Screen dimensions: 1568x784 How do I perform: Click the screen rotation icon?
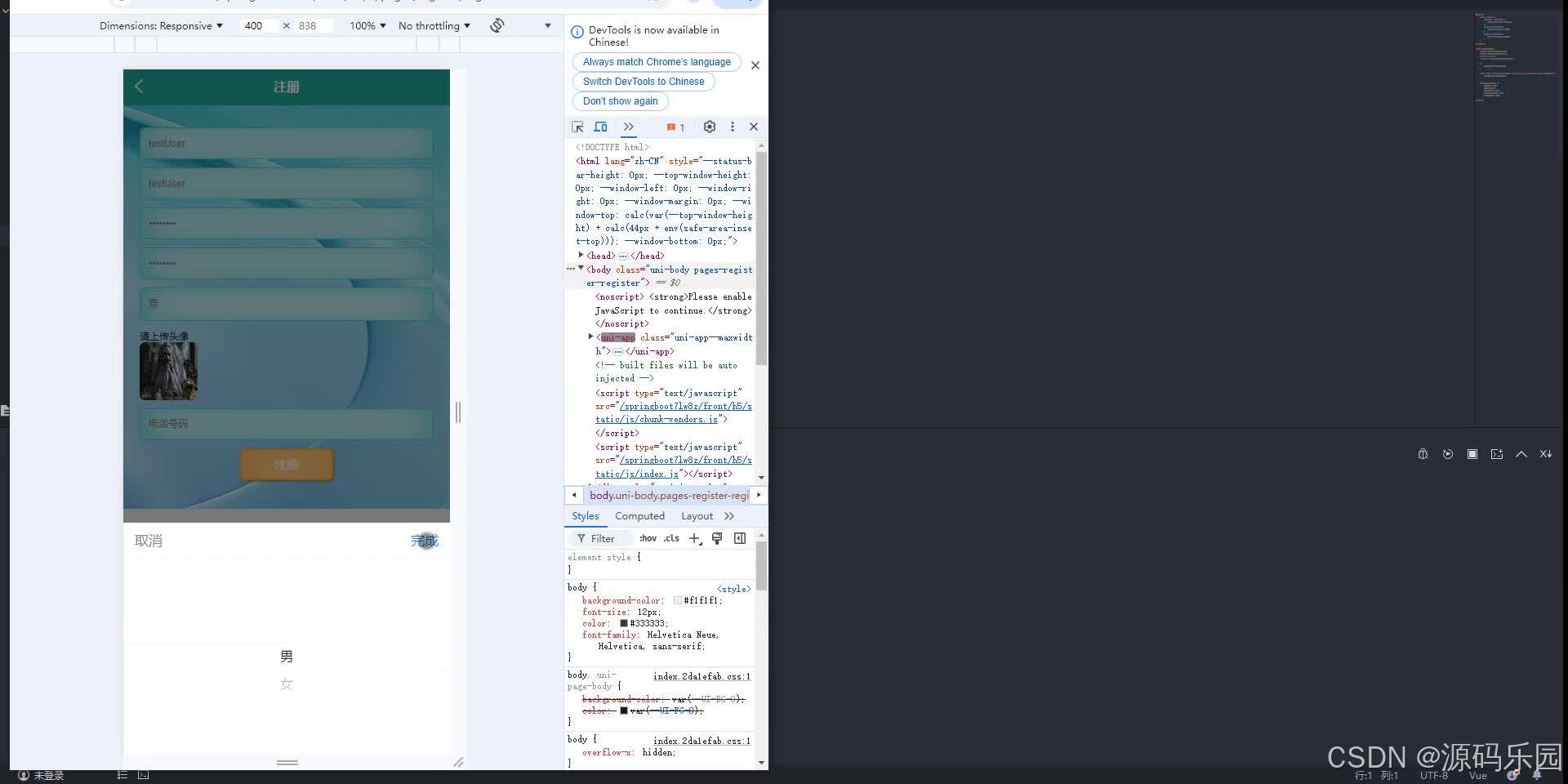click(497, 25)
